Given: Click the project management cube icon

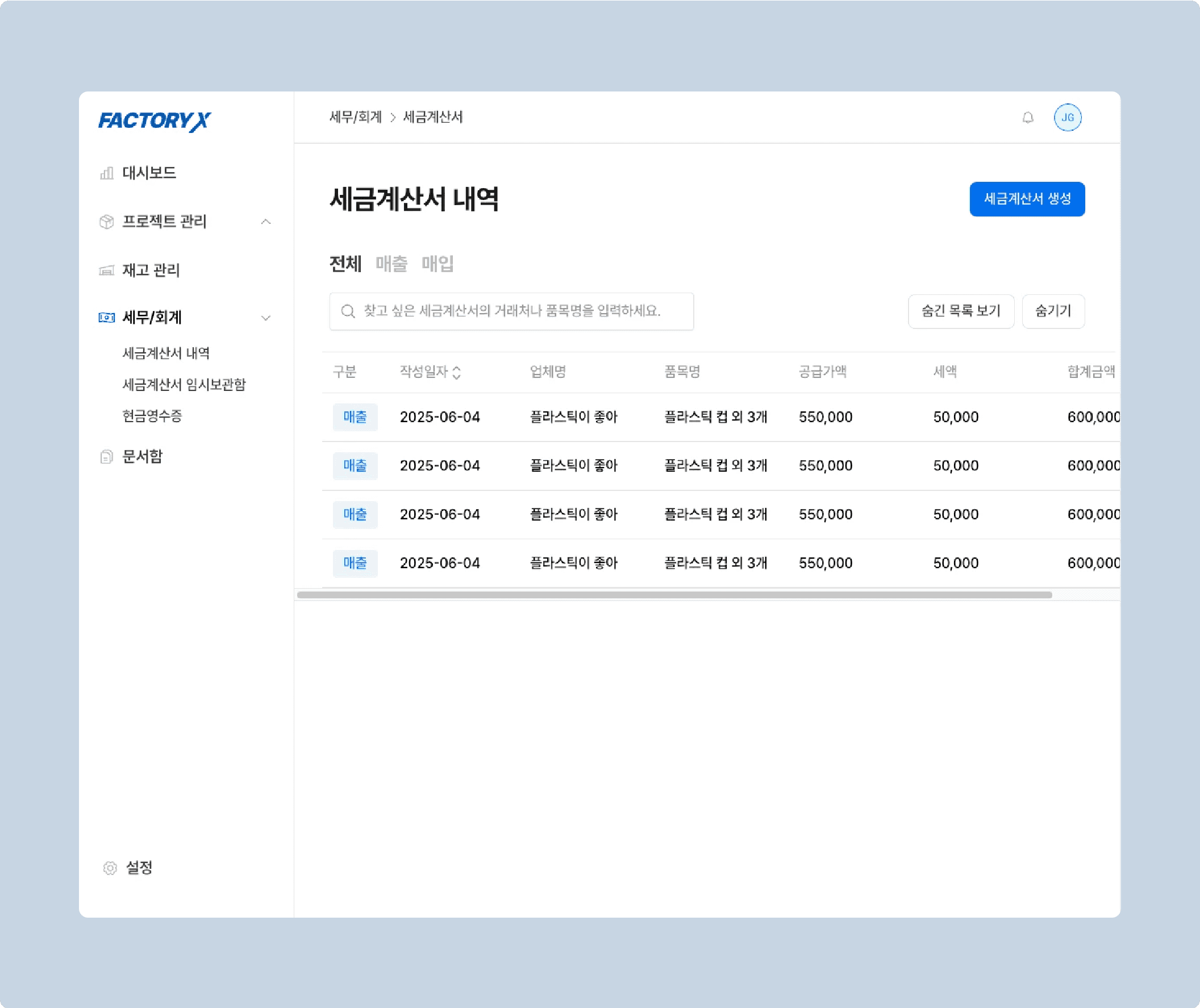Looking at the screenshot, I should point(107,222).
